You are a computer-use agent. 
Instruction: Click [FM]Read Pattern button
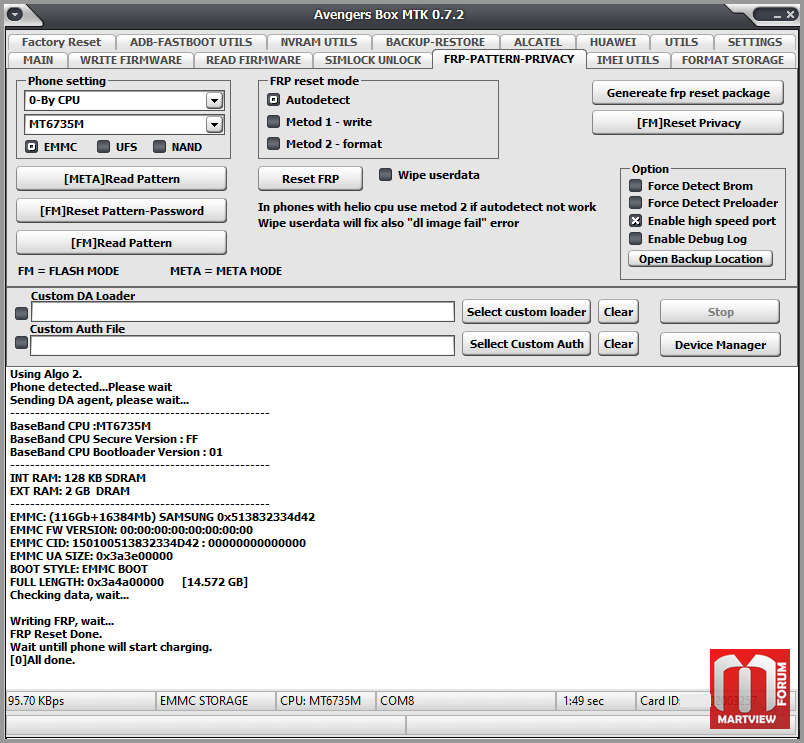pyautogui.click(x=122, y=243)
